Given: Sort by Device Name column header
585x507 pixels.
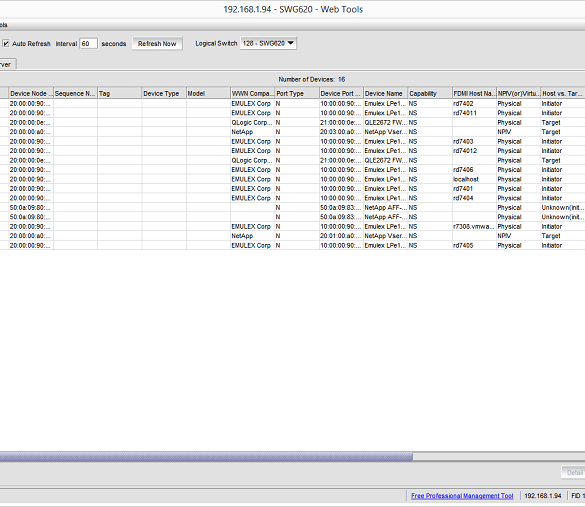Looking at the screenshot, I should tap(385, 93).
